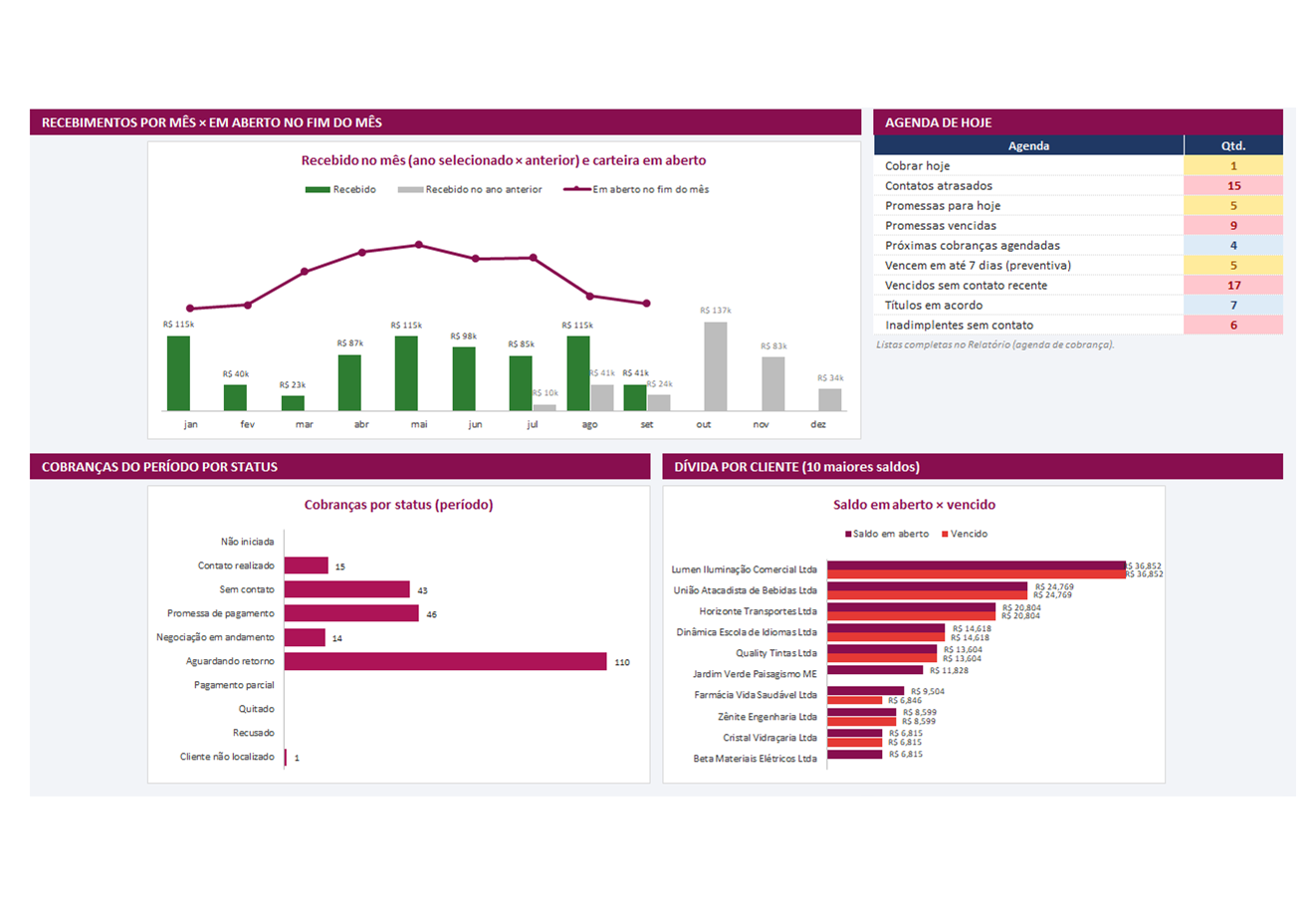Click the gray previous-year bar for nov
Screen dimensions: 1316x905
773,384
